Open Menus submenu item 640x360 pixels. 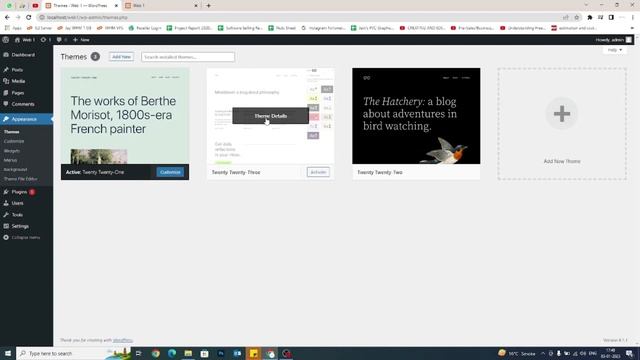point(11,160)
